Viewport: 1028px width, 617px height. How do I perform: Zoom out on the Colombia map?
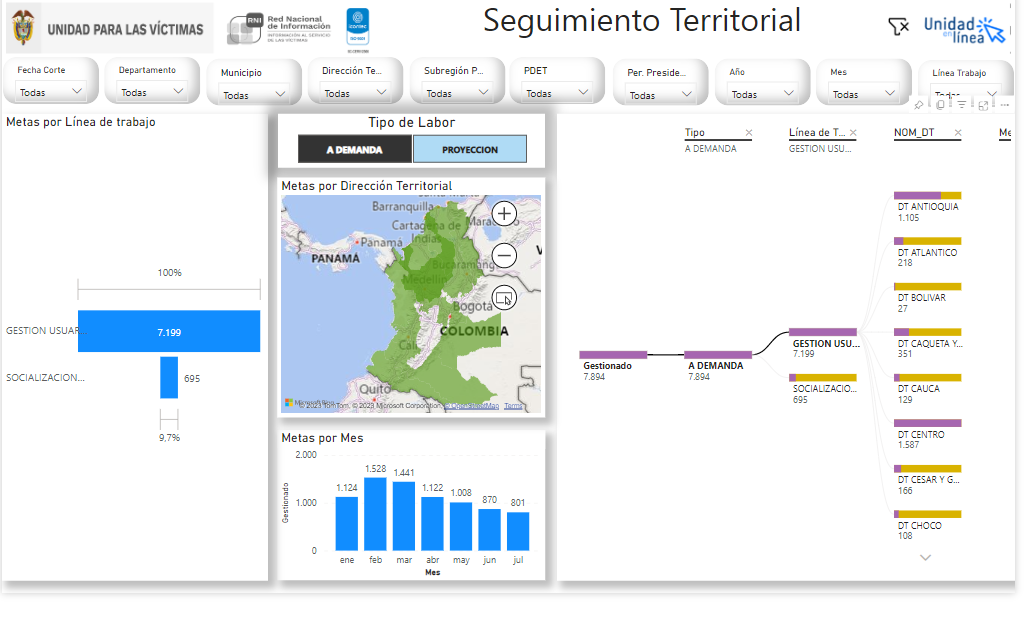(504, 256)
